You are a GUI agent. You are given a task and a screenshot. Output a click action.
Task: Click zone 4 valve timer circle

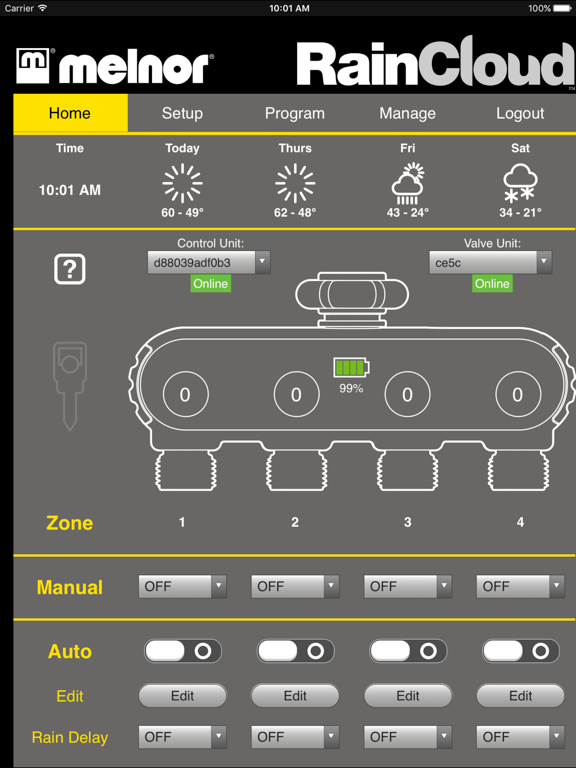pos(518,394)
